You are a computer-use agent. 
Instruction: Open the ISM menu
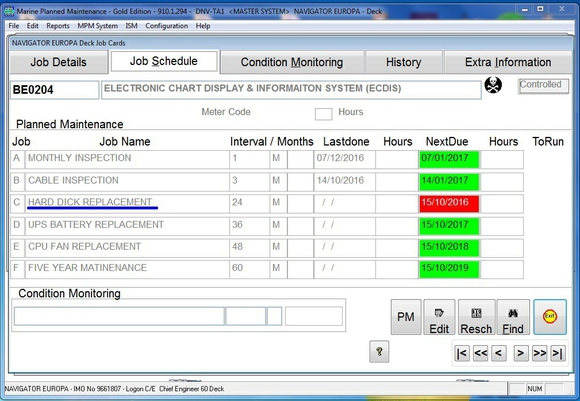(131, 26)
